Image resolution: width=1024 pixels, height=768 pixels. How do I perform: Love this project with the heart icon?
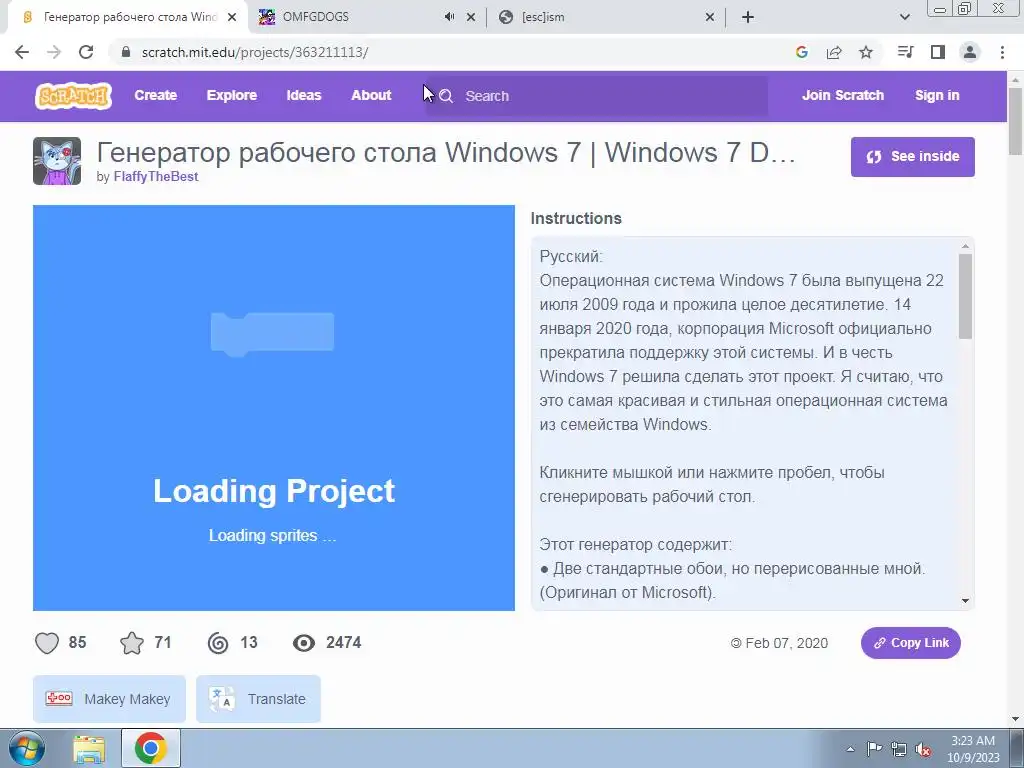click(x=47, y=643)
